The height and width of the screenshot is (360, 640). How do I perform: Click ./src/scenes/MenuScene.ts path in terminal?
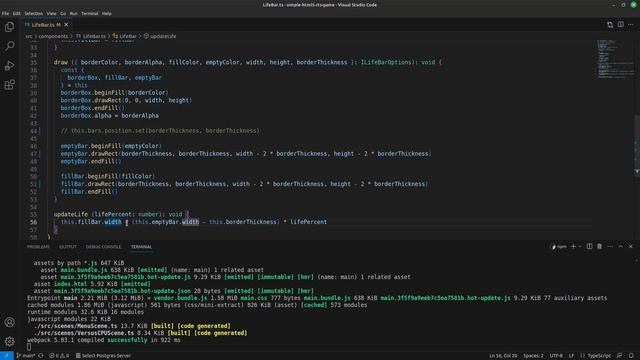coord(76,326)
